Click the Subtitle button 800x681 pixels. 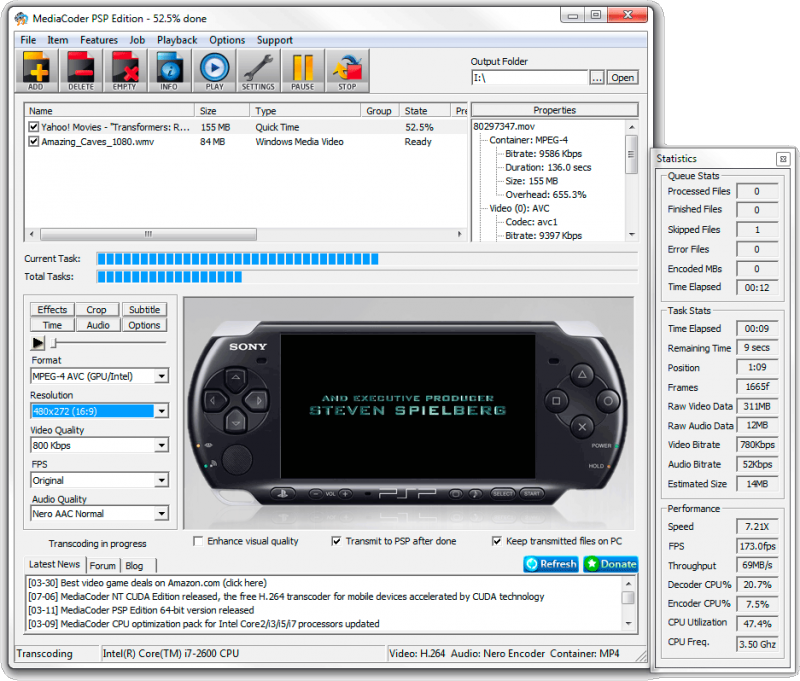144,310
